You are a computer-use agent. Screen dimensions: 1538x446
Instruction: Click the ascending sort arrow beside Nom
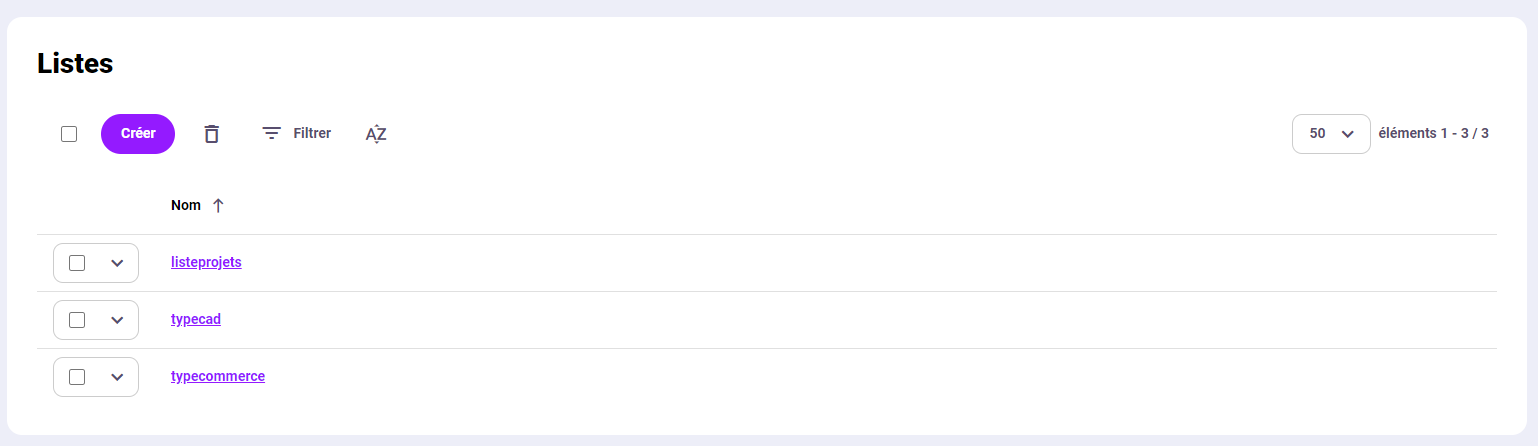click(x=219, y=205)
